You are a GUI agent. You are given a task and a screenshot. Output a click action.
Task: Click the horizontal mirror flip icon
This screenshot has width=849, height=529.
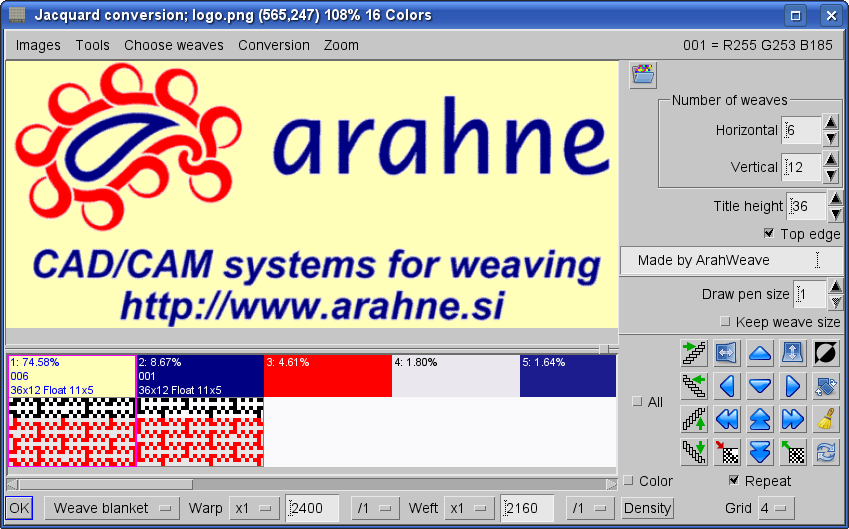click(x=727, y=353)
